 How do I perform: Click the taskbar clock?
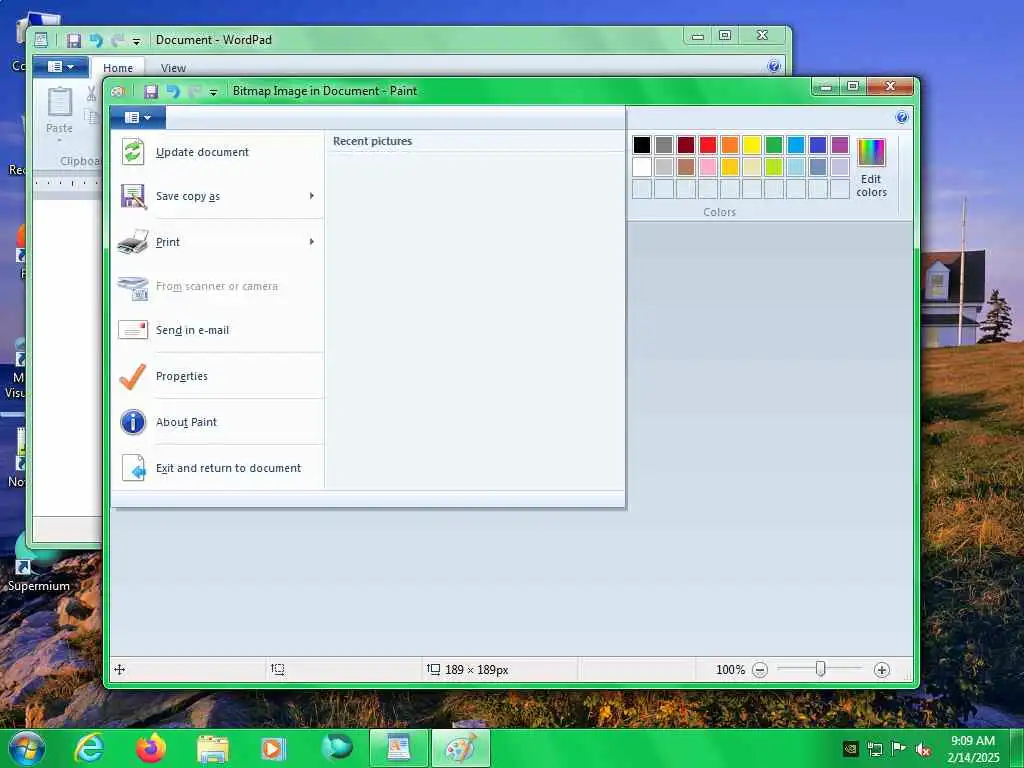click(x=973, y=749)
